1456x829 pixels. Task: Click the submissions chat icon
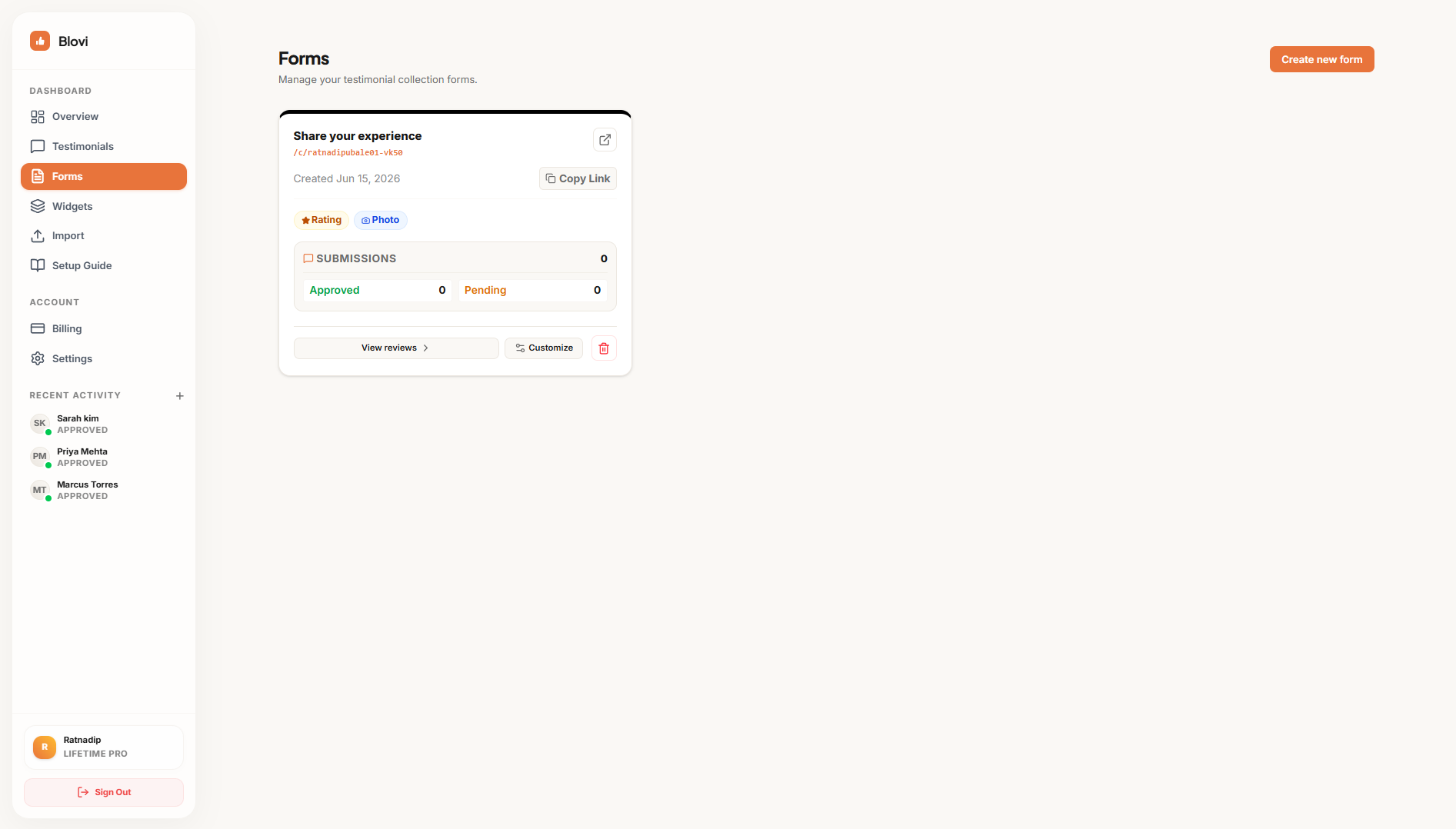[308, 258]
